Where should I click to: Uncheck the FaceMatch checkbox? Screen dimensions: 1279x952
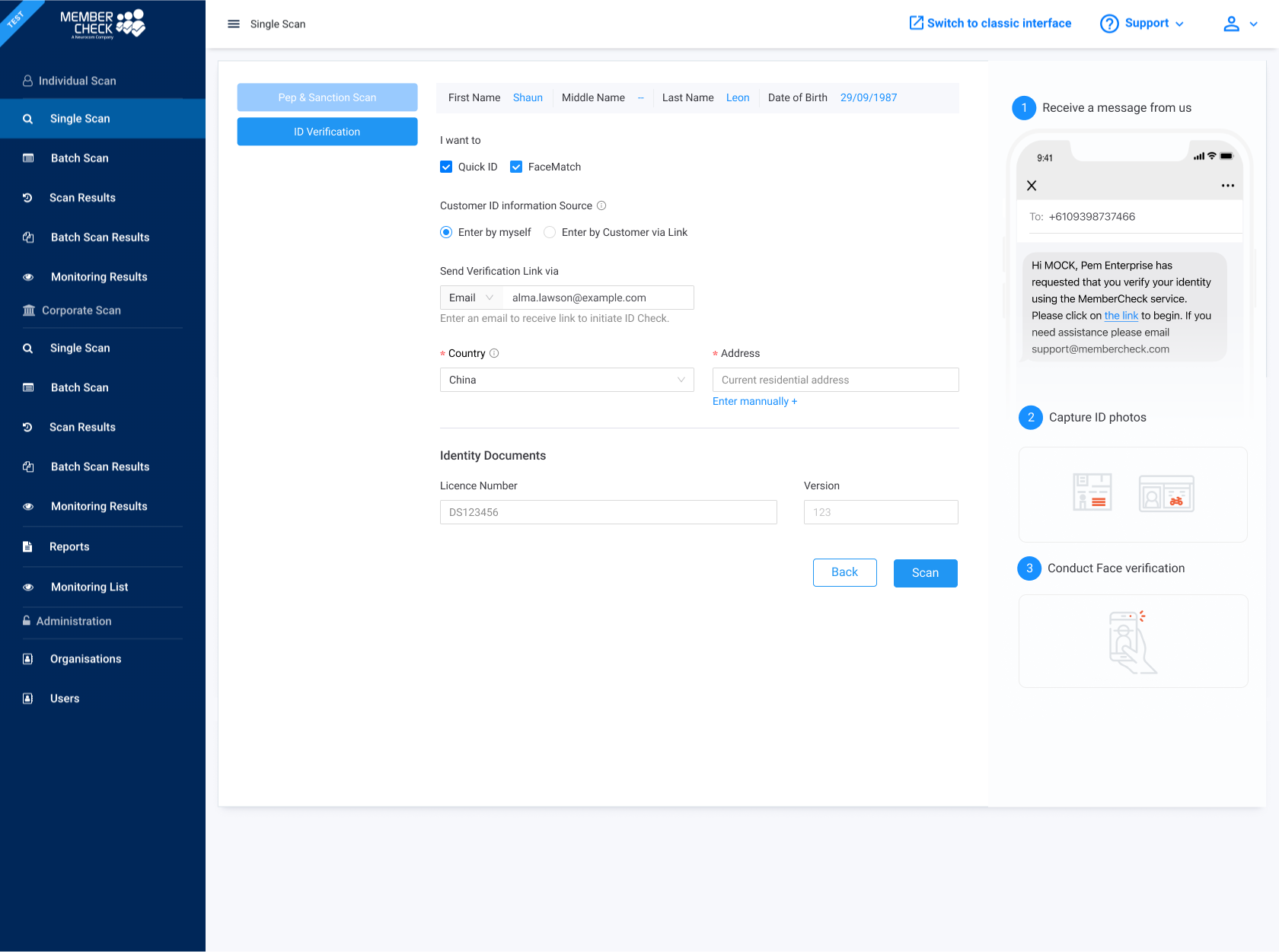pyautogui.click(x=516, y=167)
